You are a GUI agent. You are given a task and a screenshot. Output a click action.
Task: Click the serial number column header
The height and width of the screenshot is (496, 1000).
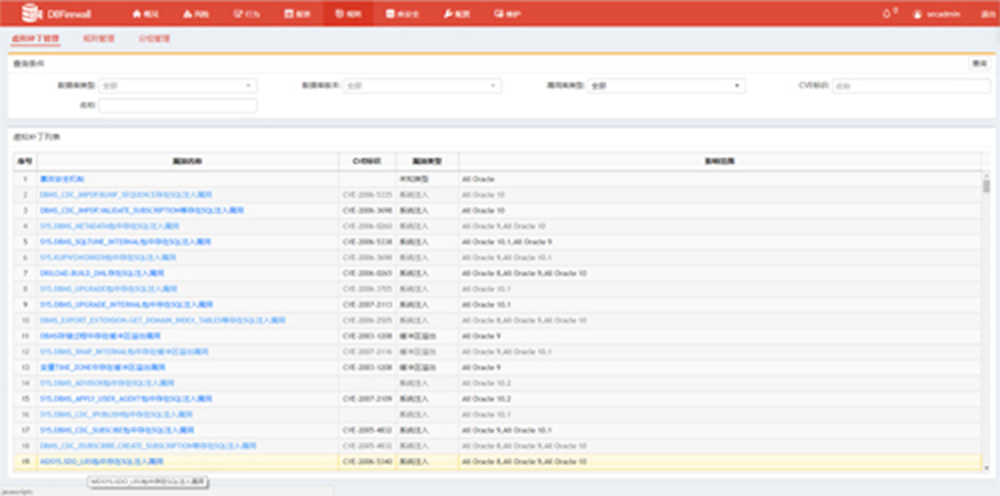pyautogui.click(x=26, y=162)
